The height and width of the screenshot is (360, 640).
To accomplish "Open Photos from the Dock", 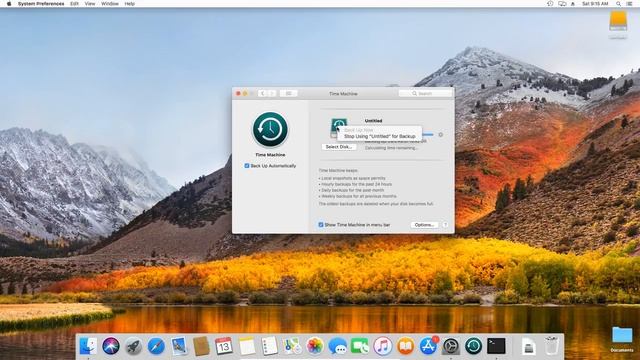I will coord(315,346).
